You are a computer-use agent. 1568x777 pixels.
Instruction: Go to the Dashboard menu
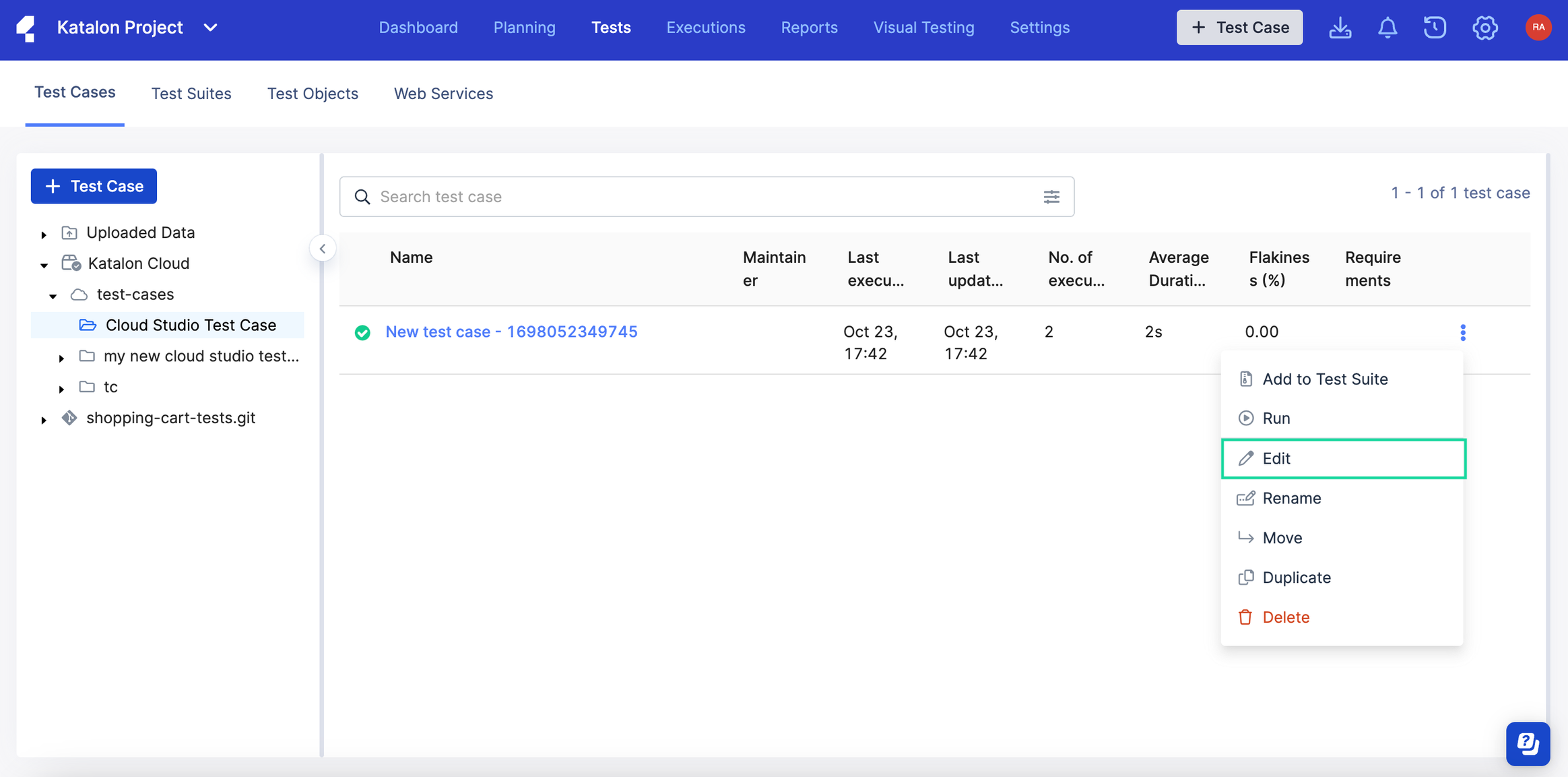pyautogui.click(x=418, y=28)
